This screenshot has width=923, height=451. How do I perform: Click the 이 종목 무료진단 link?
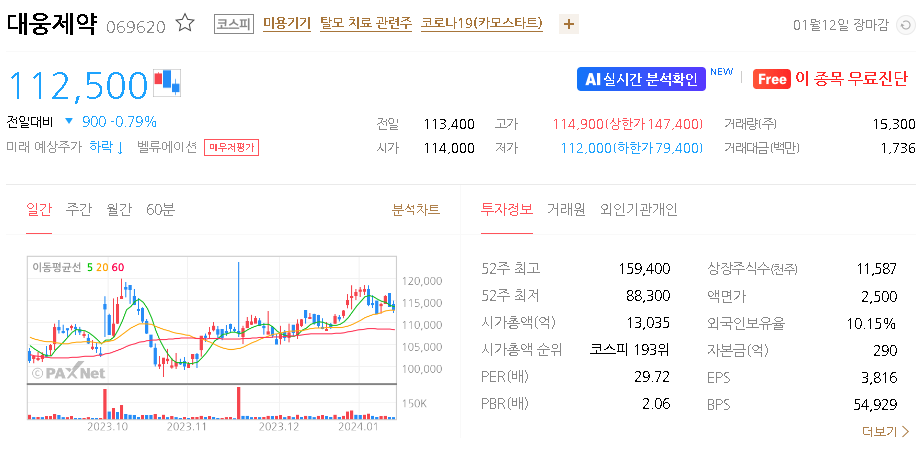(x=851, y=79)
